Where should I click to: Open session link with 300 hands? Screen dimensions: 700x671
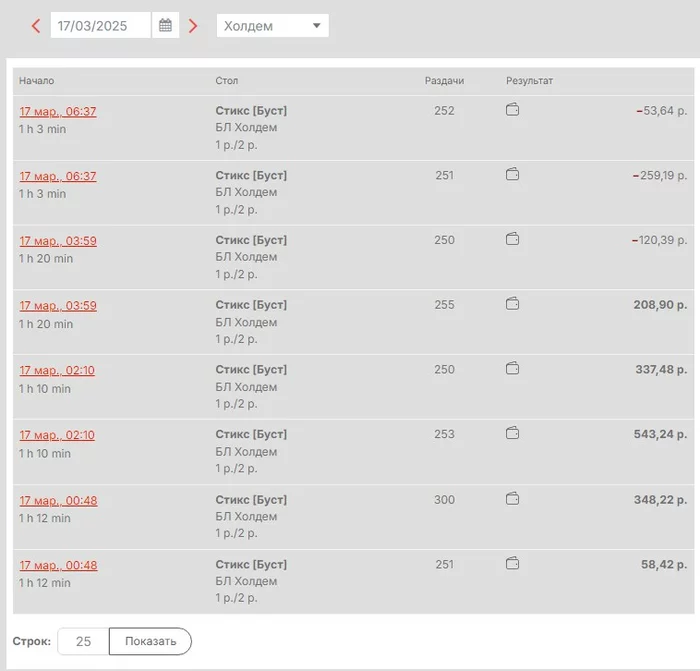tap(58, 501)
